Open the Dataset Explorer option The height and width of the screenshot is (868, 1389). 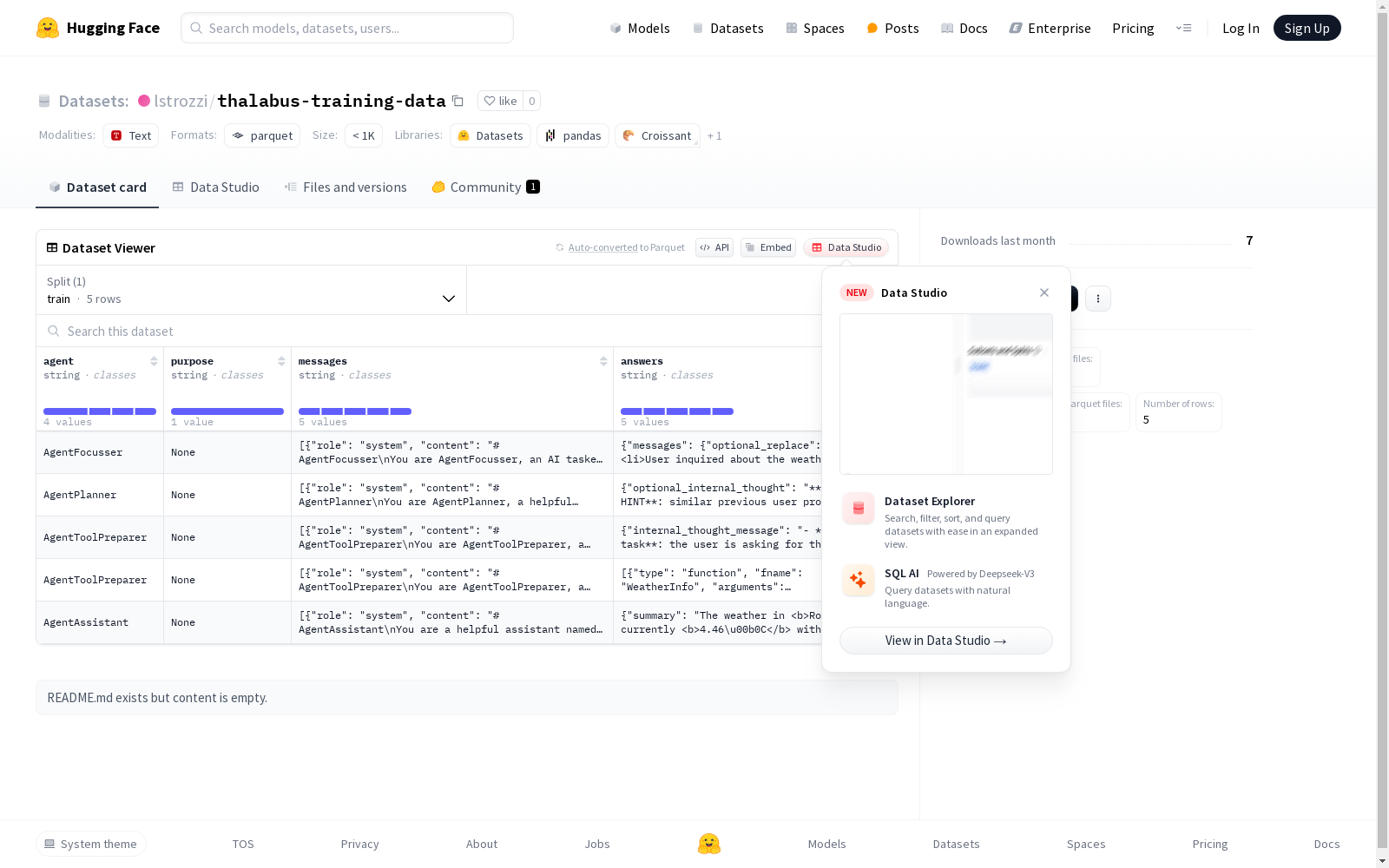(946, 521)
